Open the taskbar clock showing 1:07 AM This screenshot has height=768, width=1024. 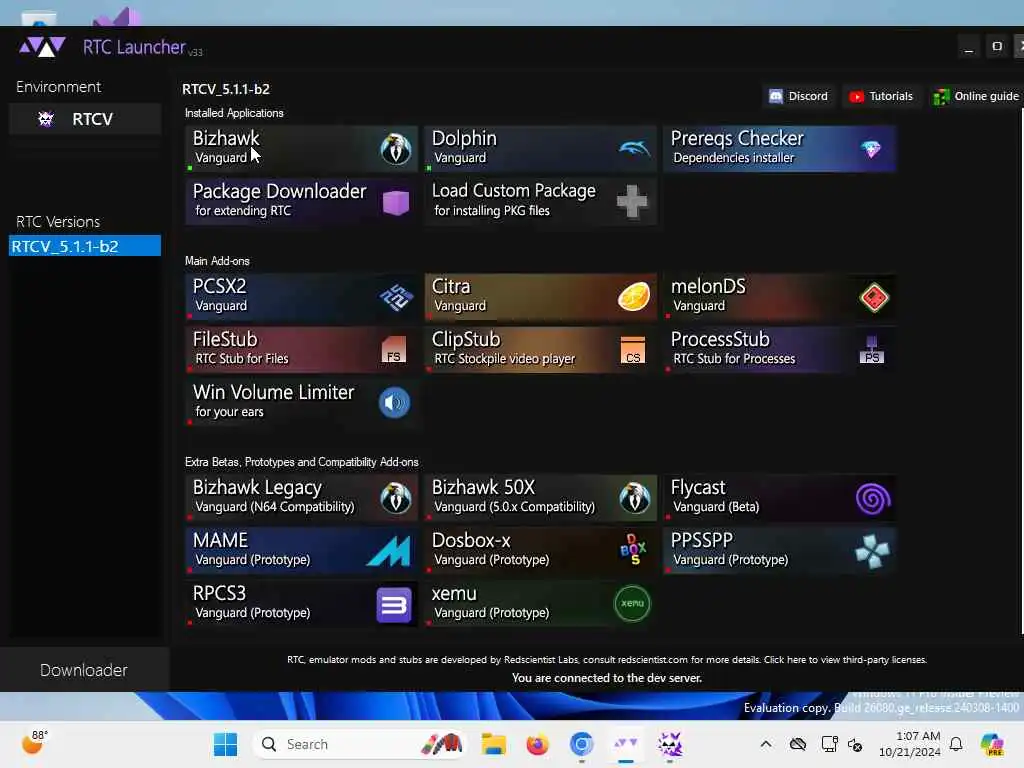tap(910, 744)
